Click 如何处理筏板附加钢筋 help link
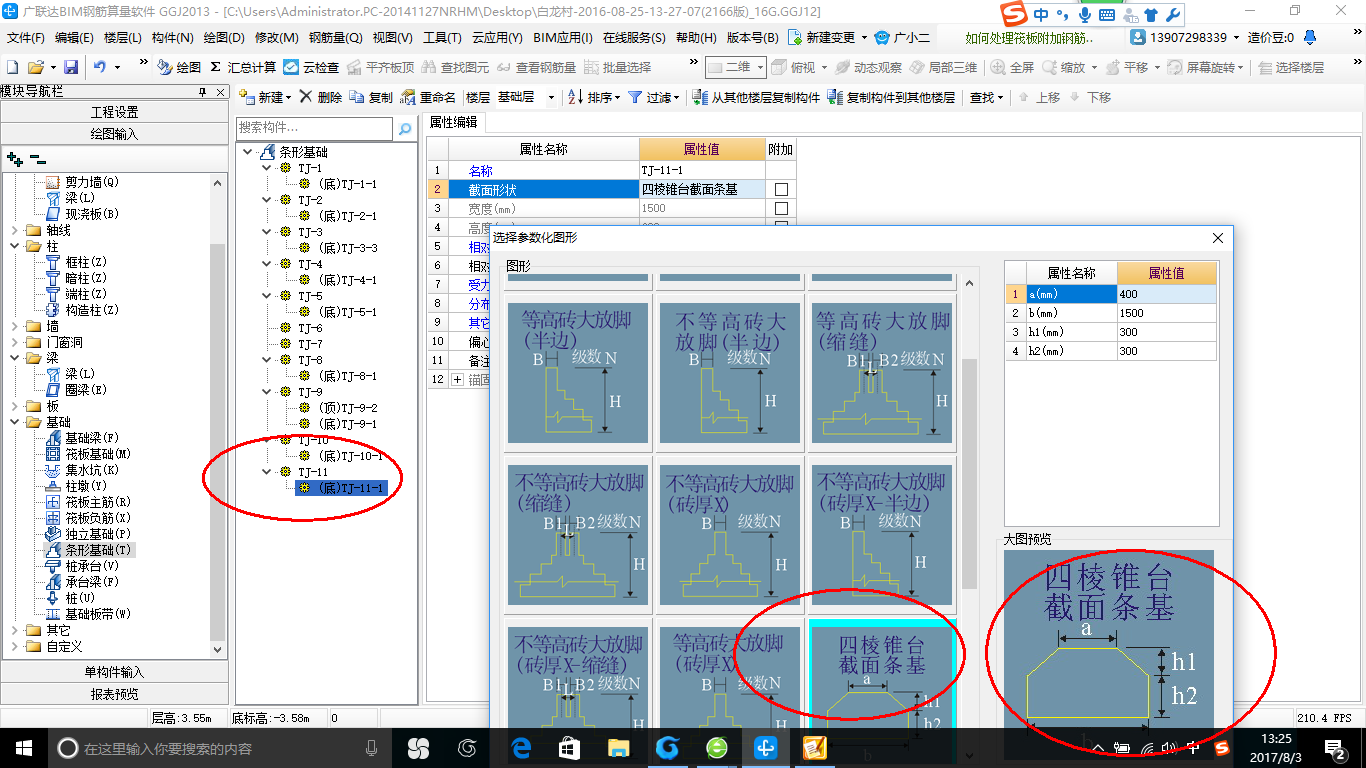Image resolution: width=1366 pixels, height=768 pixels. click(x=1030, y=37)
